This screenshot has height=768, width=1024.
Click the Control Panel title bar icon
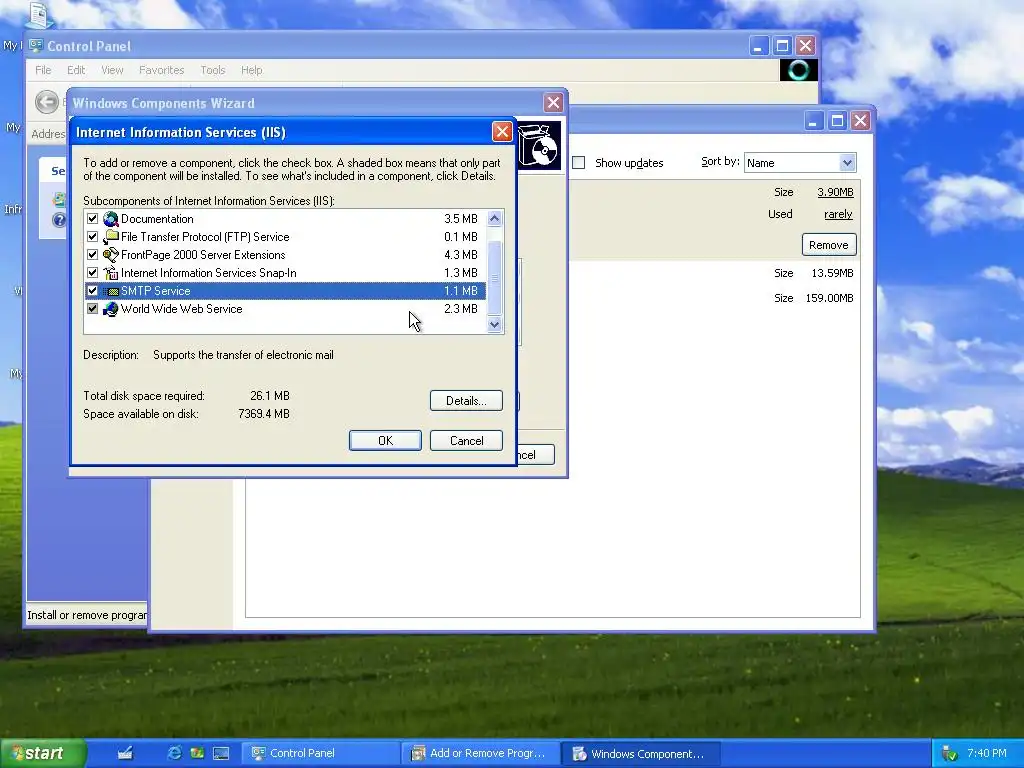click(x=37, y=46)
